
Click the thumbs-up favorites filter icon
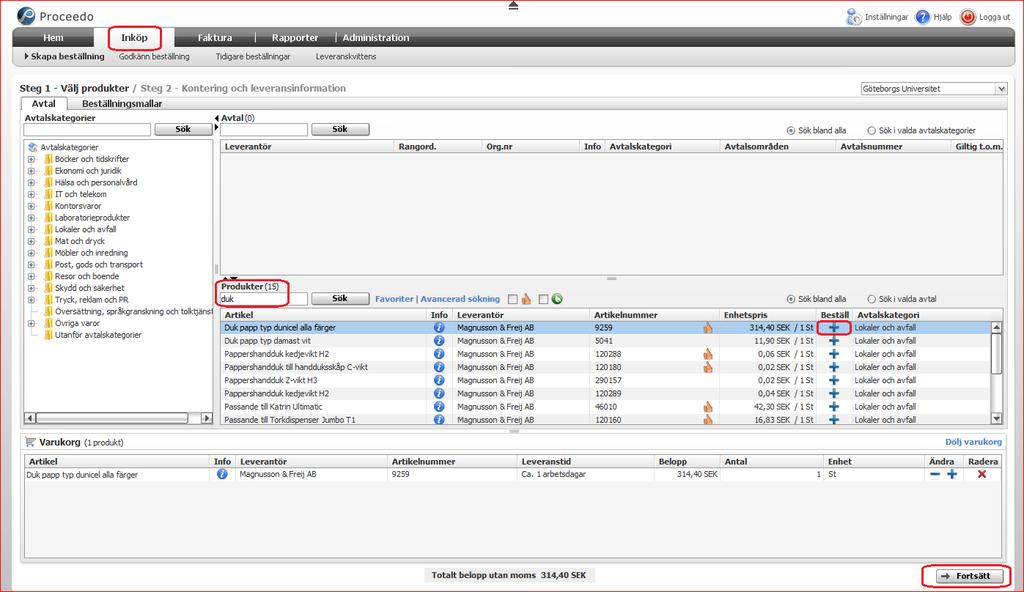527,299
